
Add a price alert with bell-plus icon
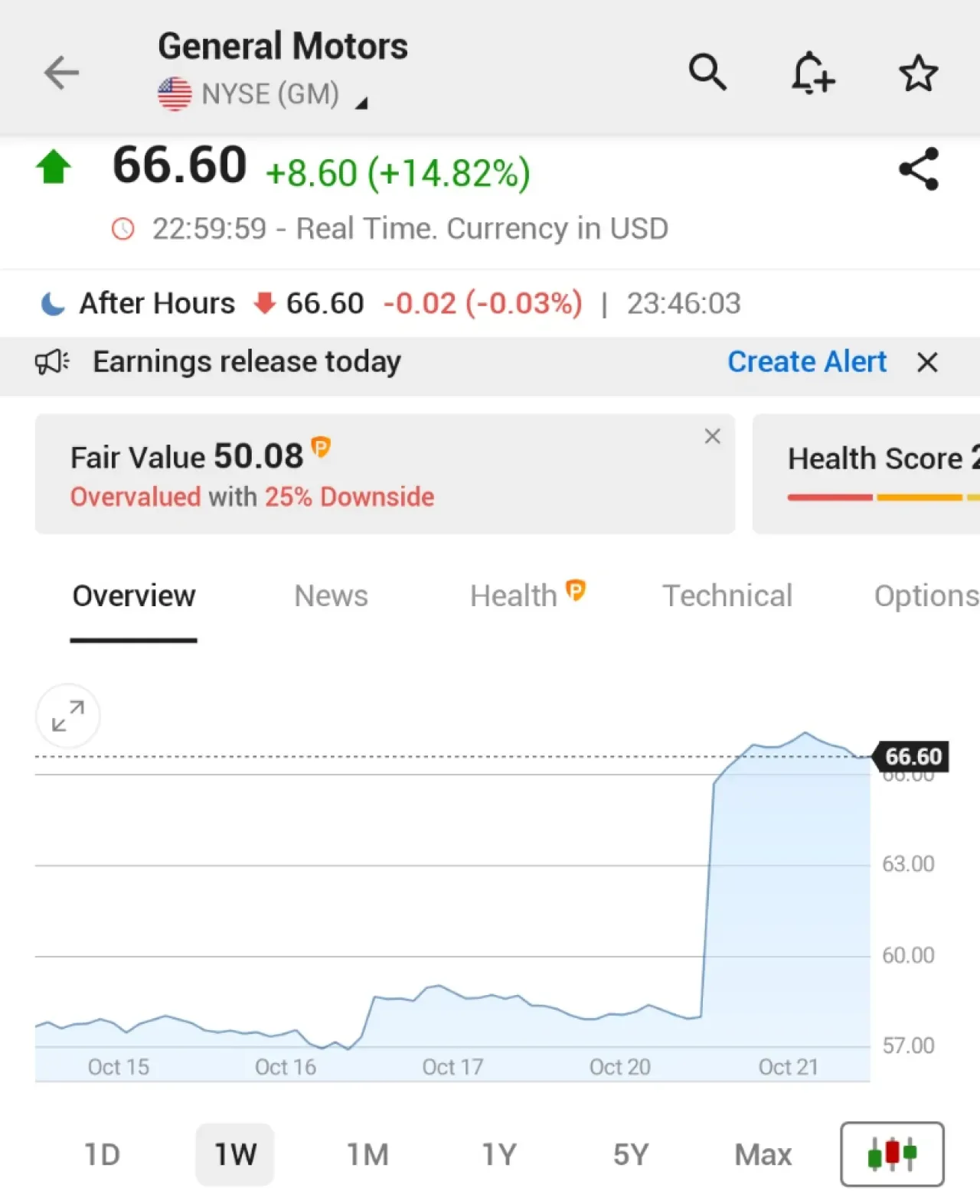[812, 73]
